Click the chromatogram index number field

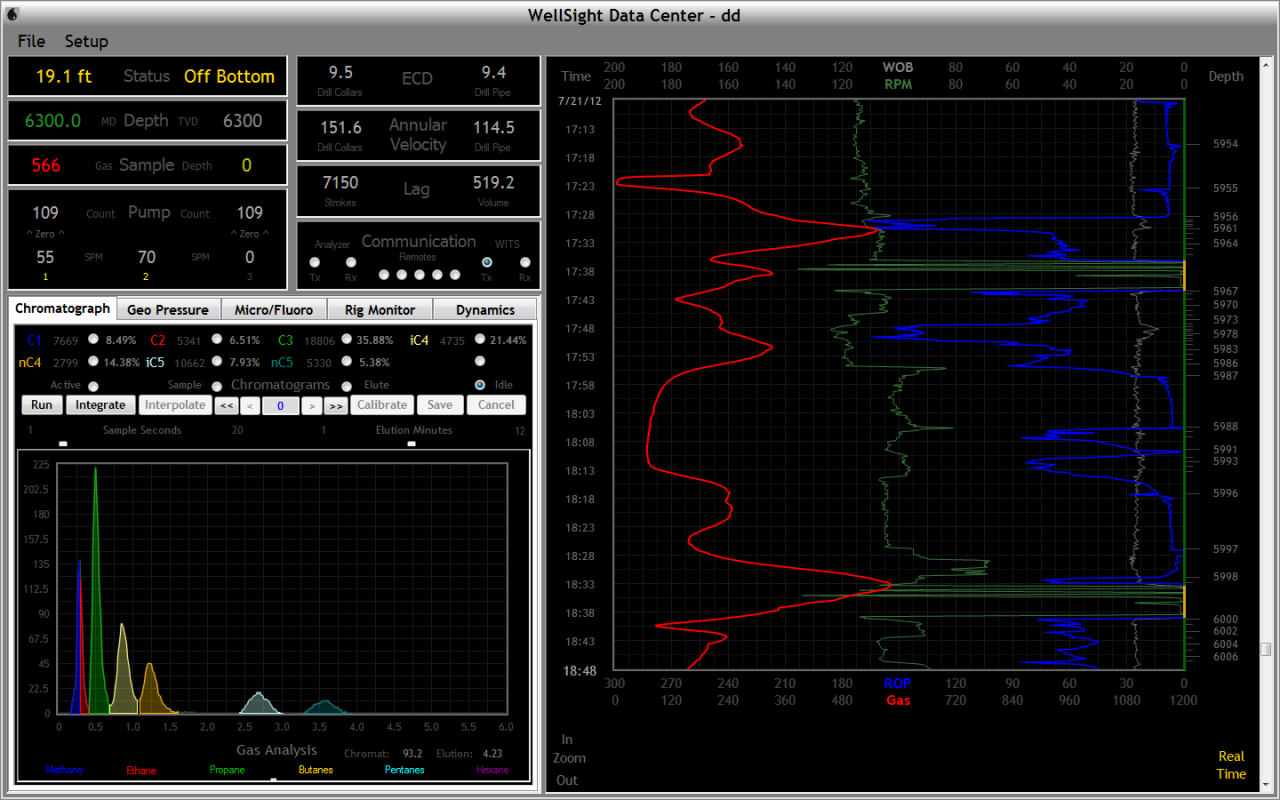(281, 405)
